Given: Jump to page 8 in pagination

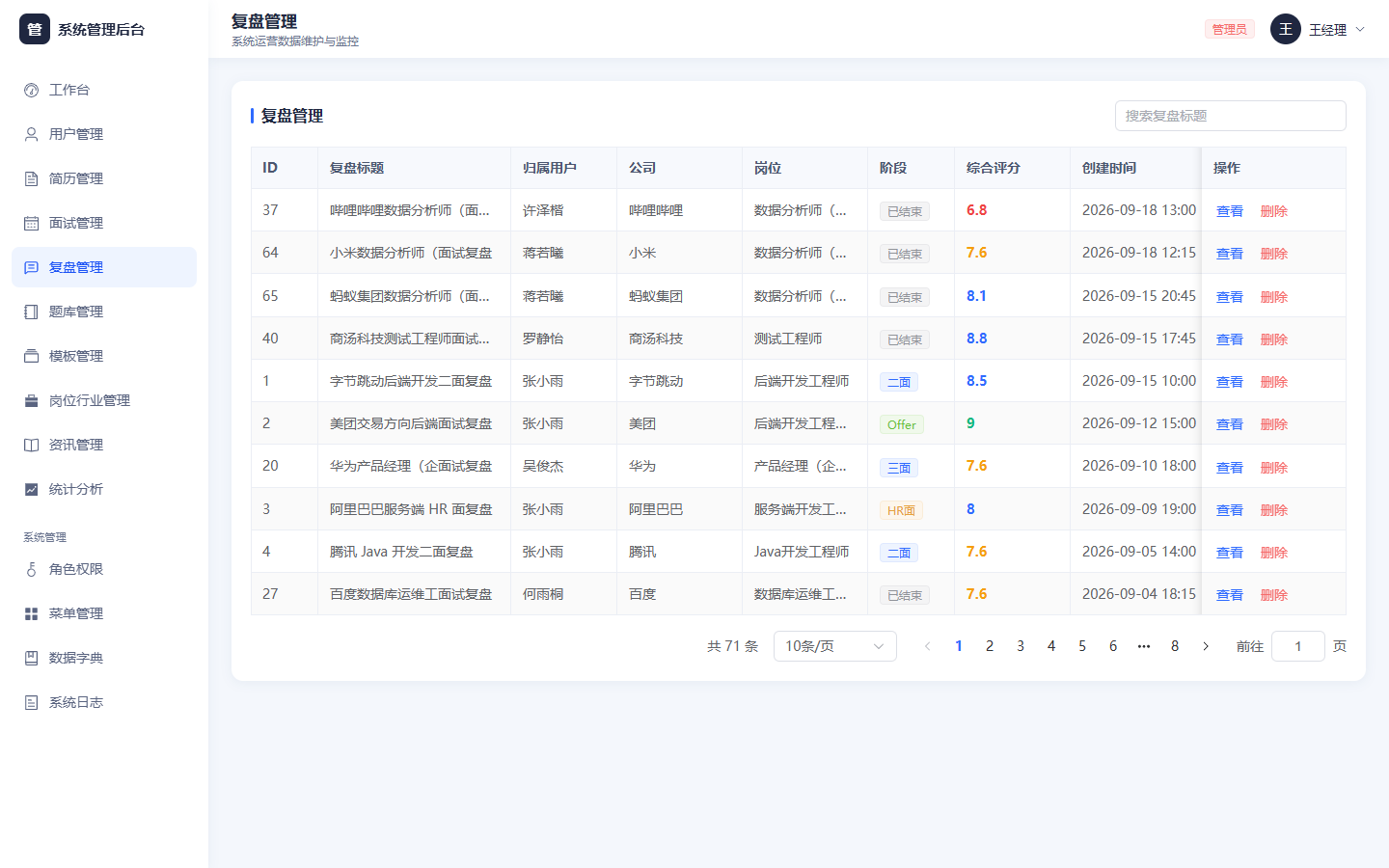Looking at the screenshot, I should coord(1175,646).
